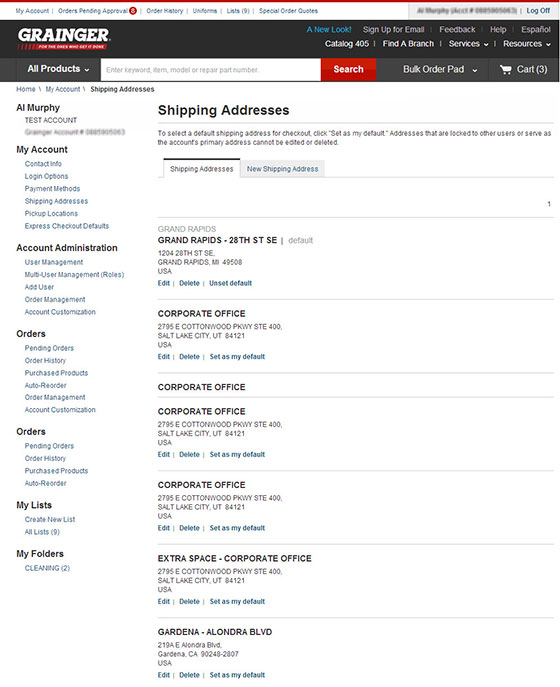Open User Management in sidebar
The height and width of the screenshot is (687, 560).
[53, 262]
